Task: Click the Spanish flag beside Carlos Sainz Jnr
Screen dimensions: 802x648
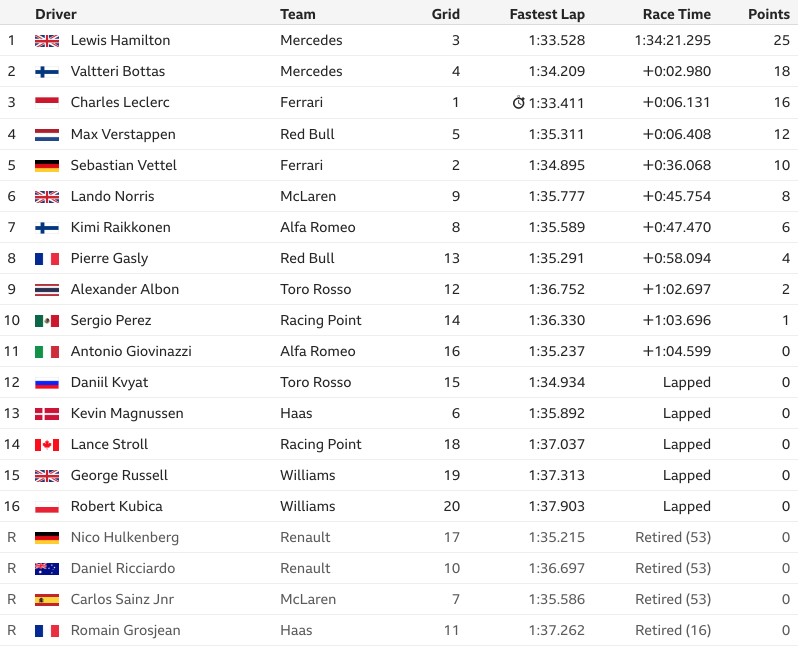Action: [47, 599]
